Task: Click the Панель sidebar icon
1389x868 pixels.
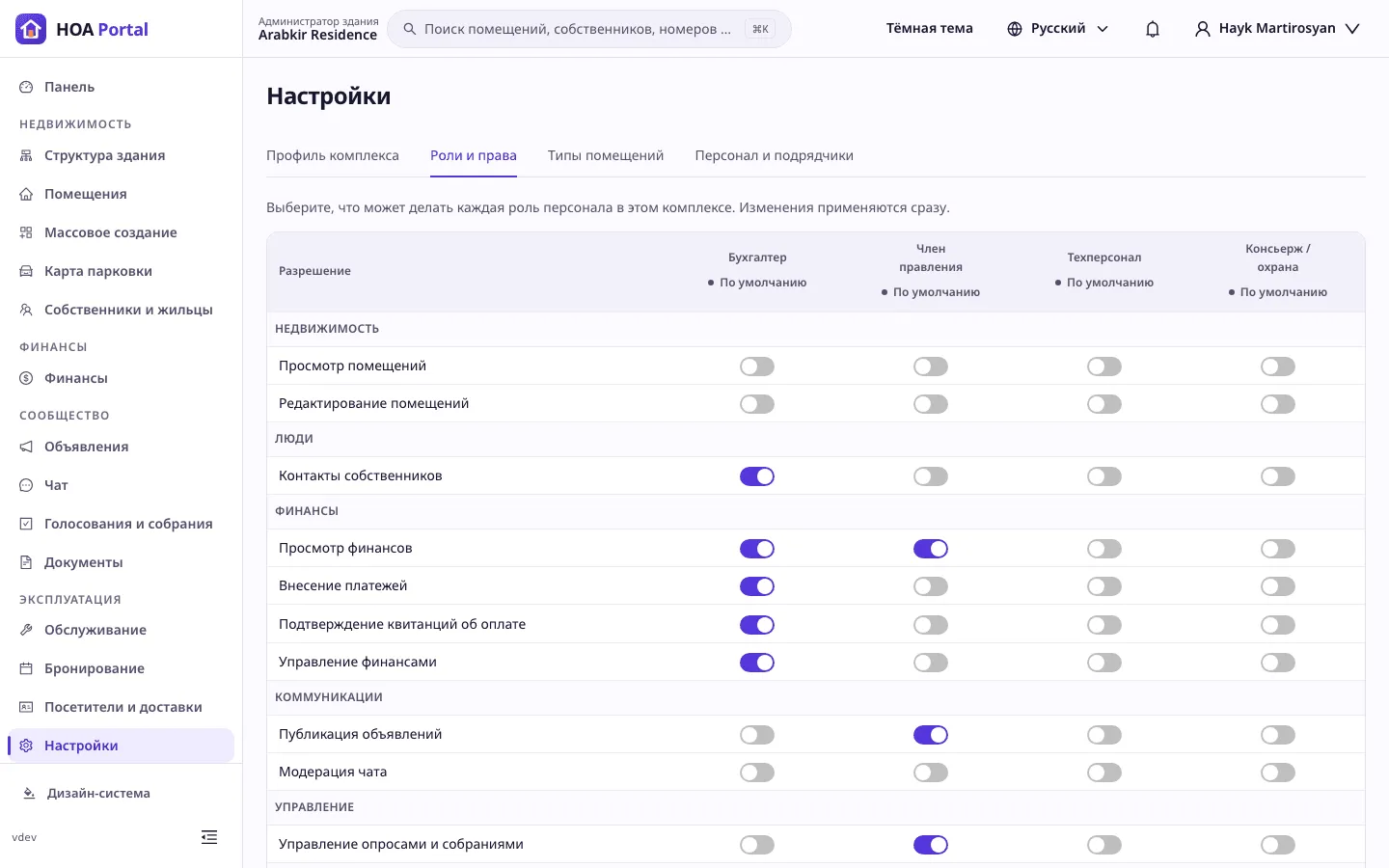Action: pyautogui.click(x=26, y=87)
